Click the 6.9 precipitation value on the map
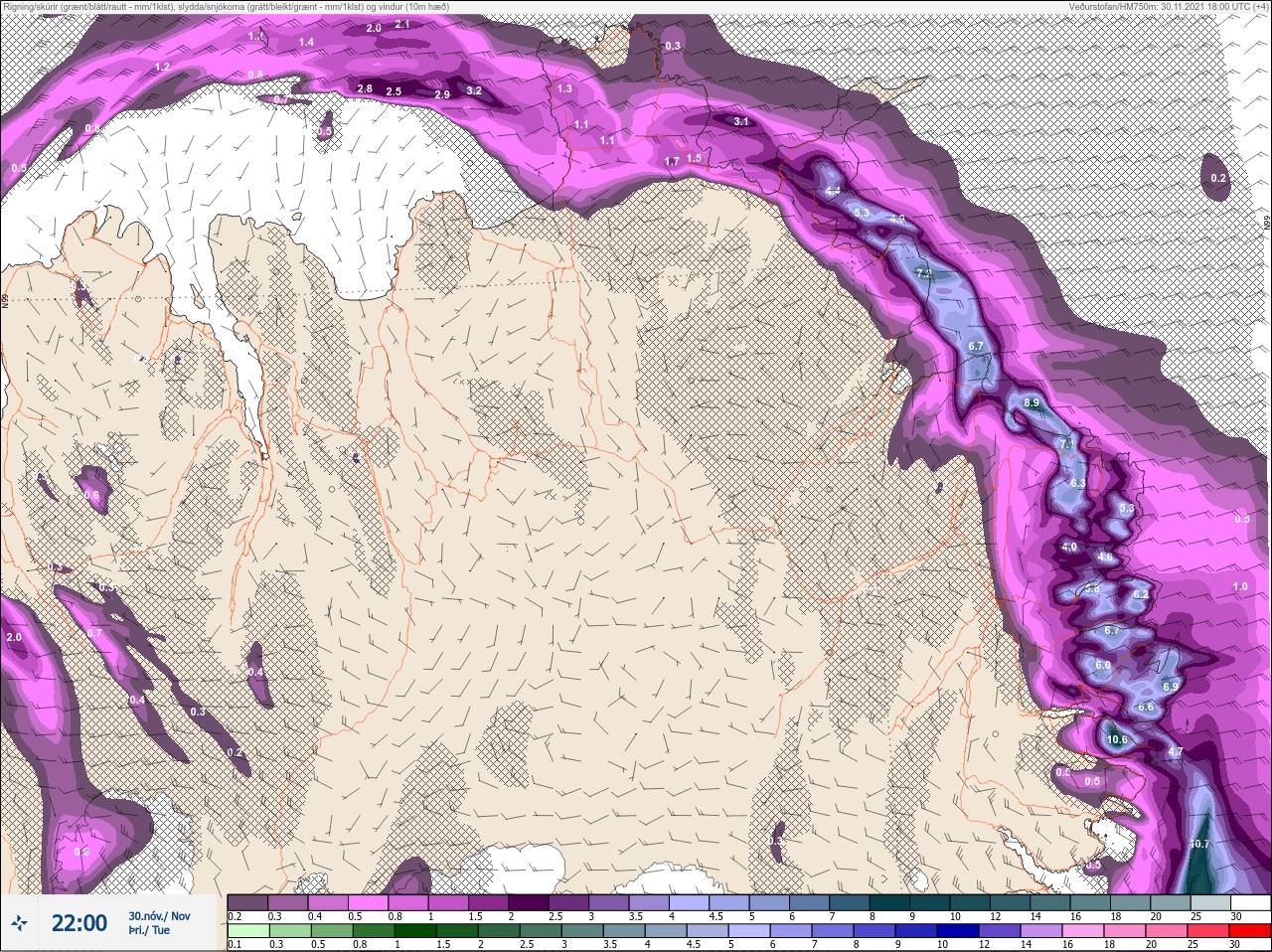This screenshot has width=1272, height=952. pos(1170,687)
